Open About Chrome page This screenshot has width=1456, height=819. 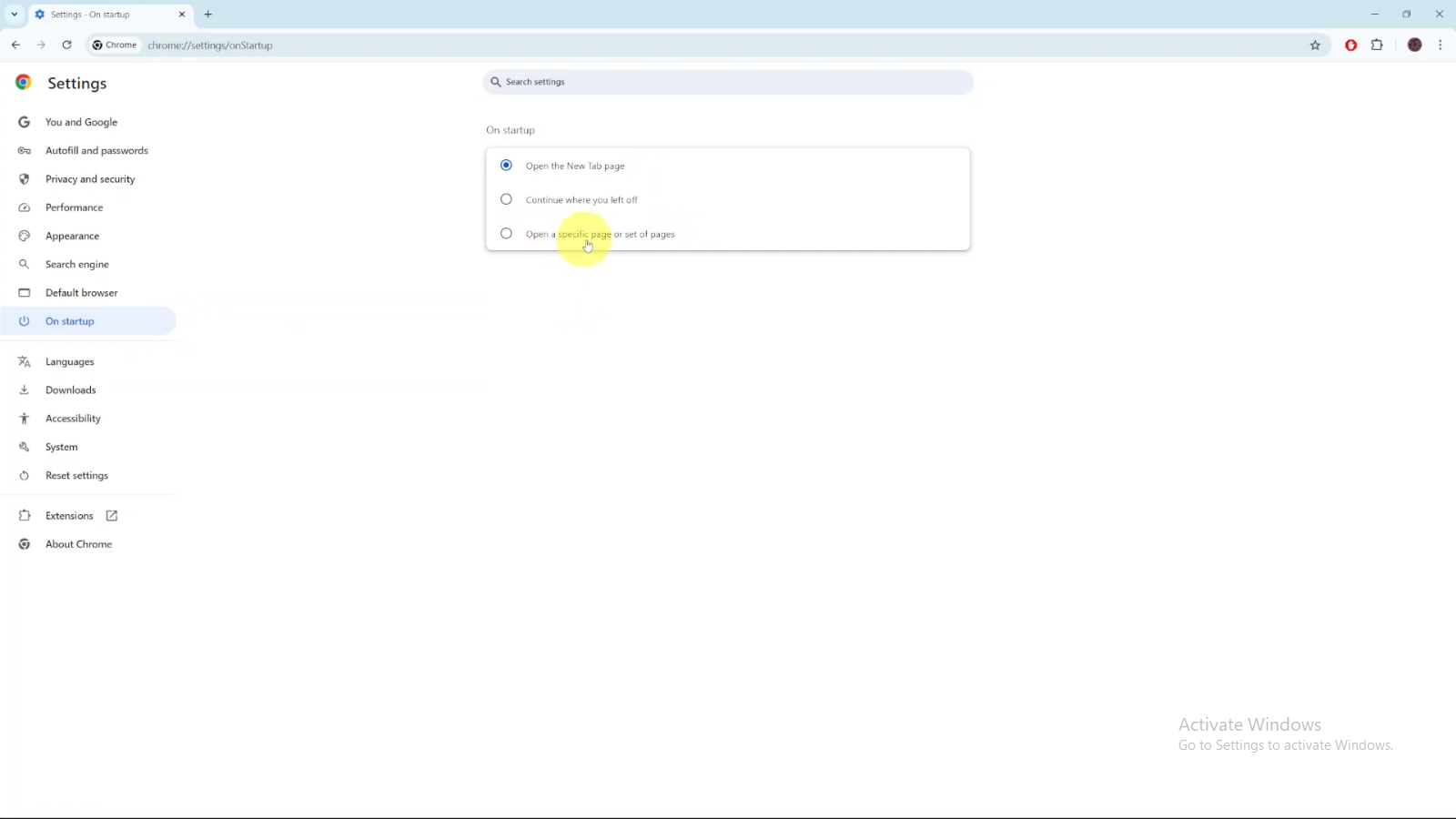click(88, 544)
